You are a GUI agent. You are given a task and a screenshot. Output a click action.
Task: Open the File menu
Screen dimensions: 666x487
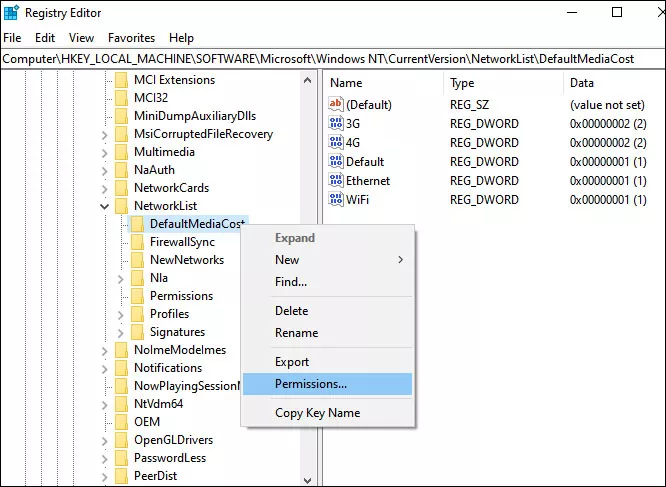coord(12,38)
